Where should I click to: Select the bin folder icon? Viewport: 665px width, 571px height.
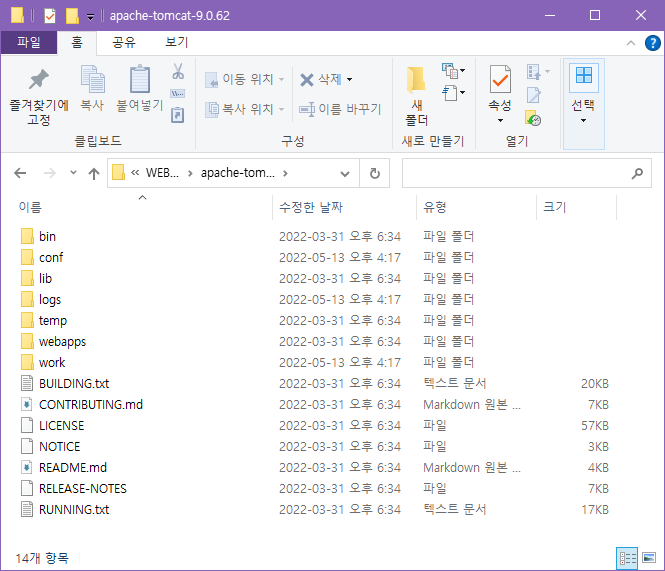[x=27, y=236]
